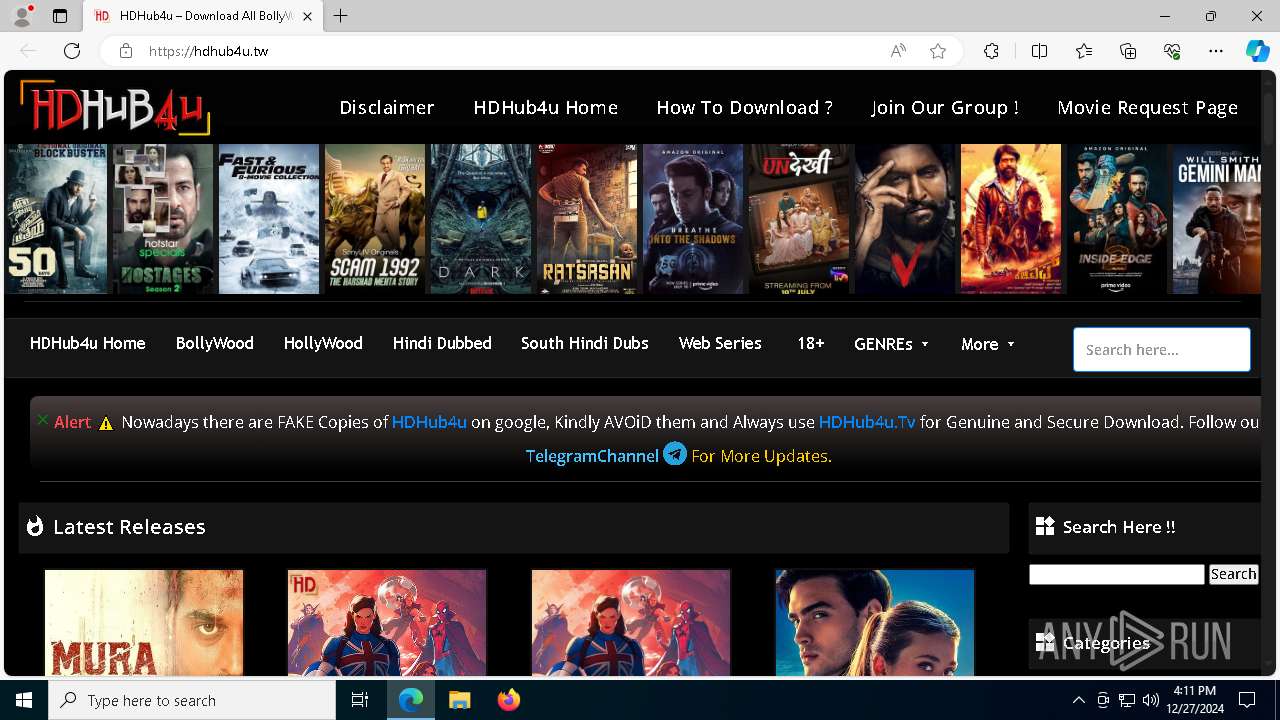Open Edge Settings and more menu

pyautogui.click(x=1216, y=51)
